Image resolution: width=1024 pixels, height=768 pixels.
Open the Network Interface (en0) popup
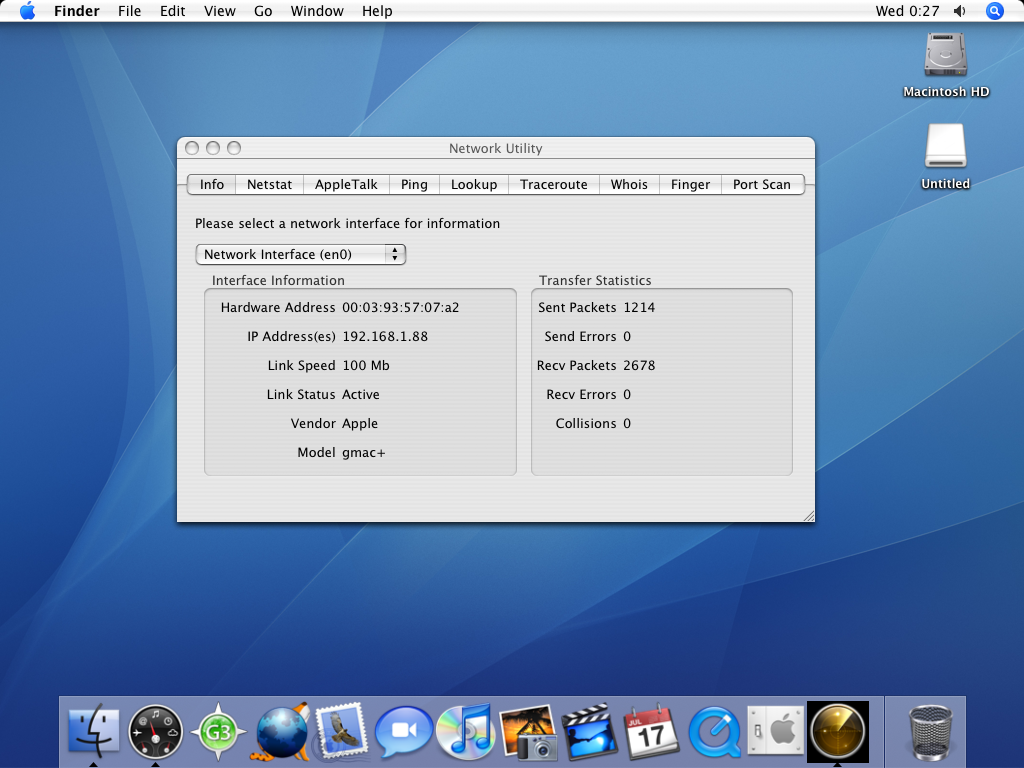[x=301, y=255]
